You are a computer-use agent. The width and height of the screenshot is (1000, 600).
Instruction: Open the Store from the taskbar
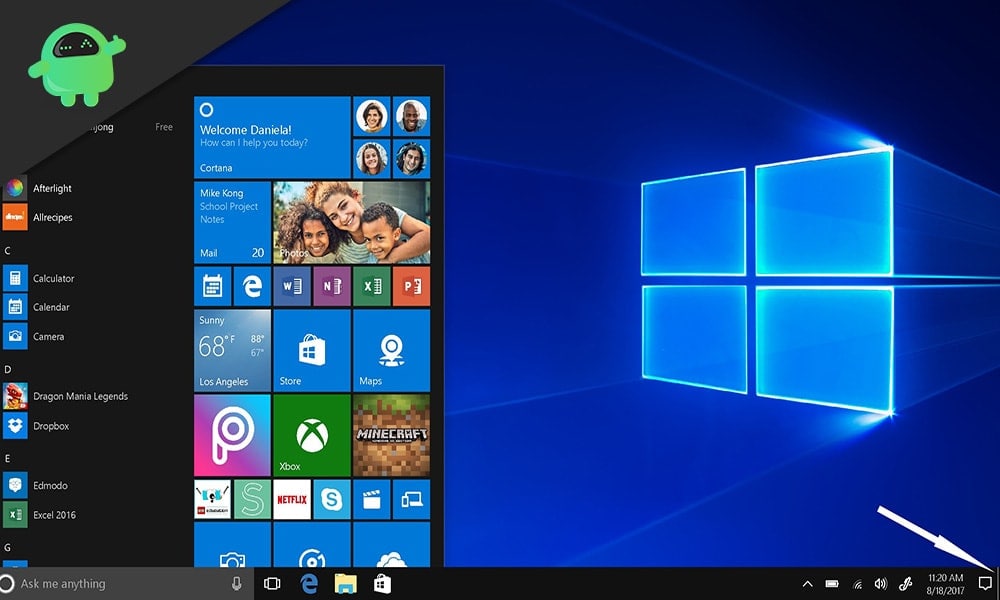[x=383, y=583]
